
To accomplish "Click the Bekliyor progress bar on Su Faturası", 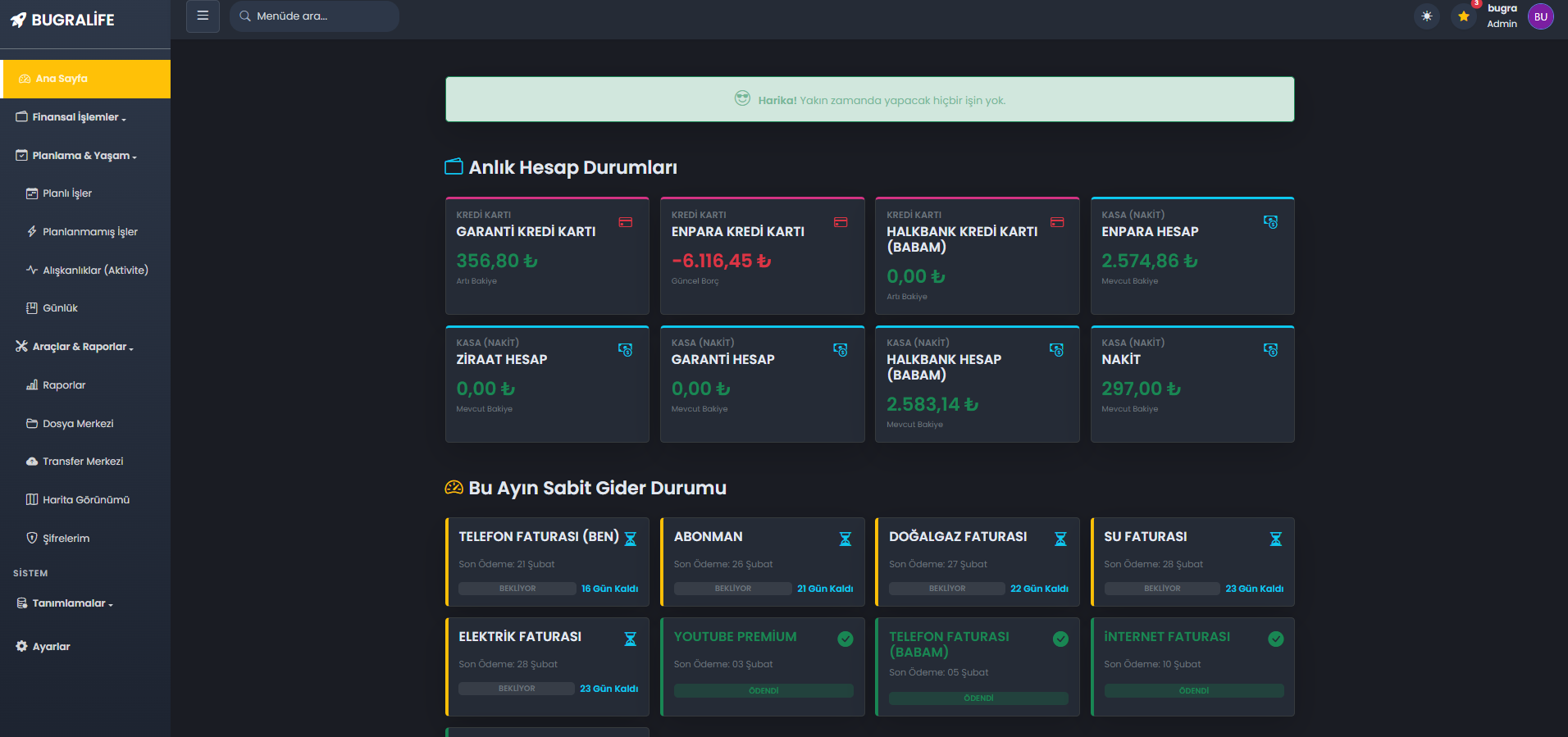I will click(1161, 589).
